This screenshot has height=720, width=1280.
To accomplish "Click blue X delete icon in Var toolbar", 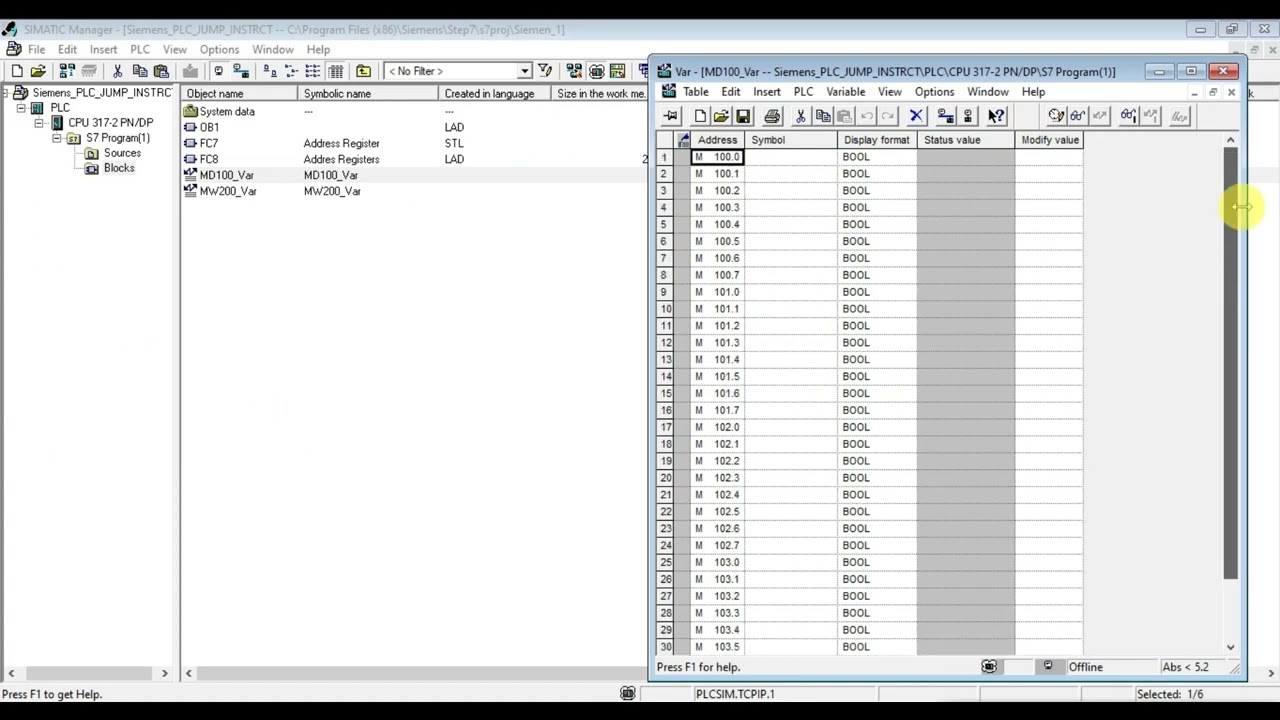I will (916, 116).
